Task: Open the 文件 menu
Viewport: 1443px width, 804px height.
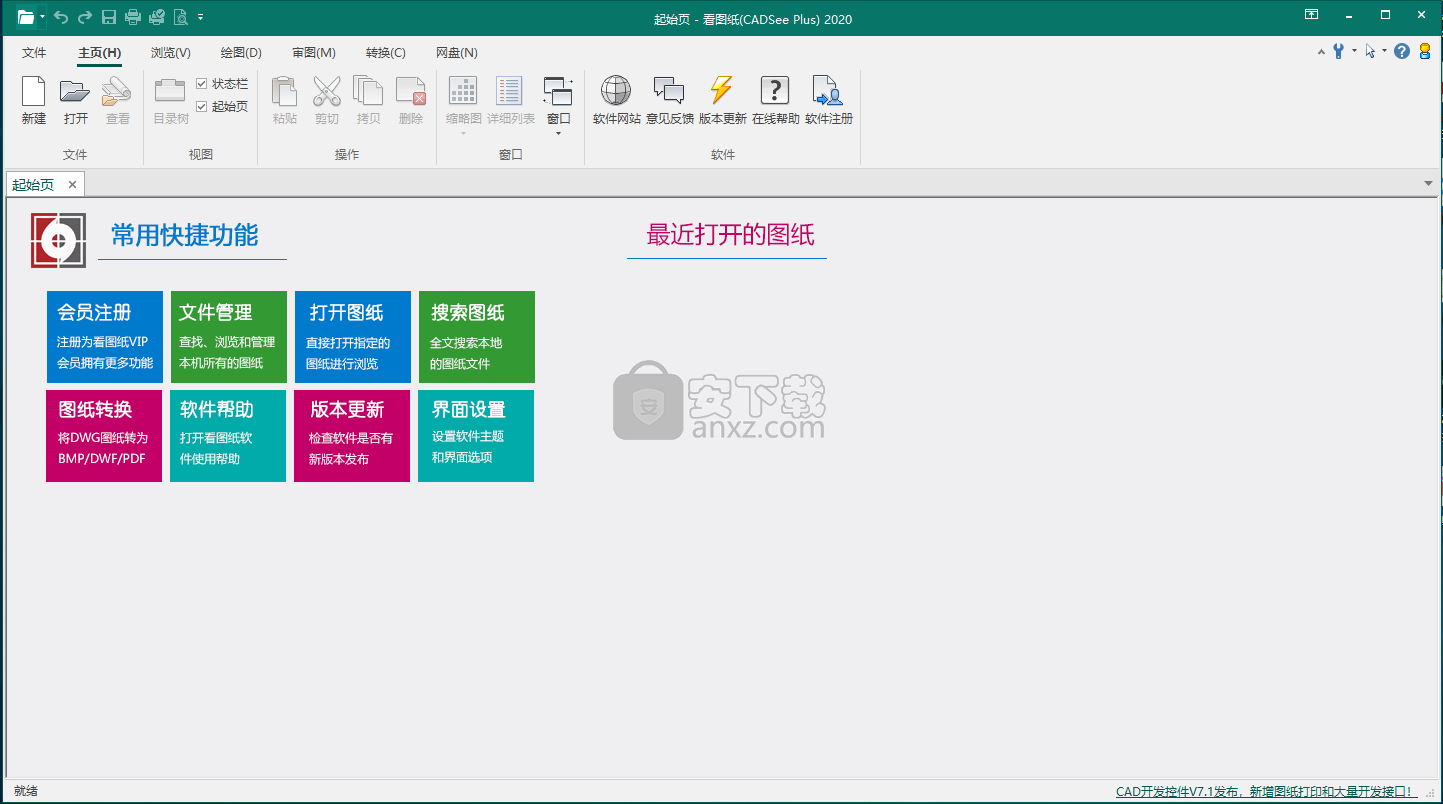Action: pyautogui.click(x=34, y=53)
